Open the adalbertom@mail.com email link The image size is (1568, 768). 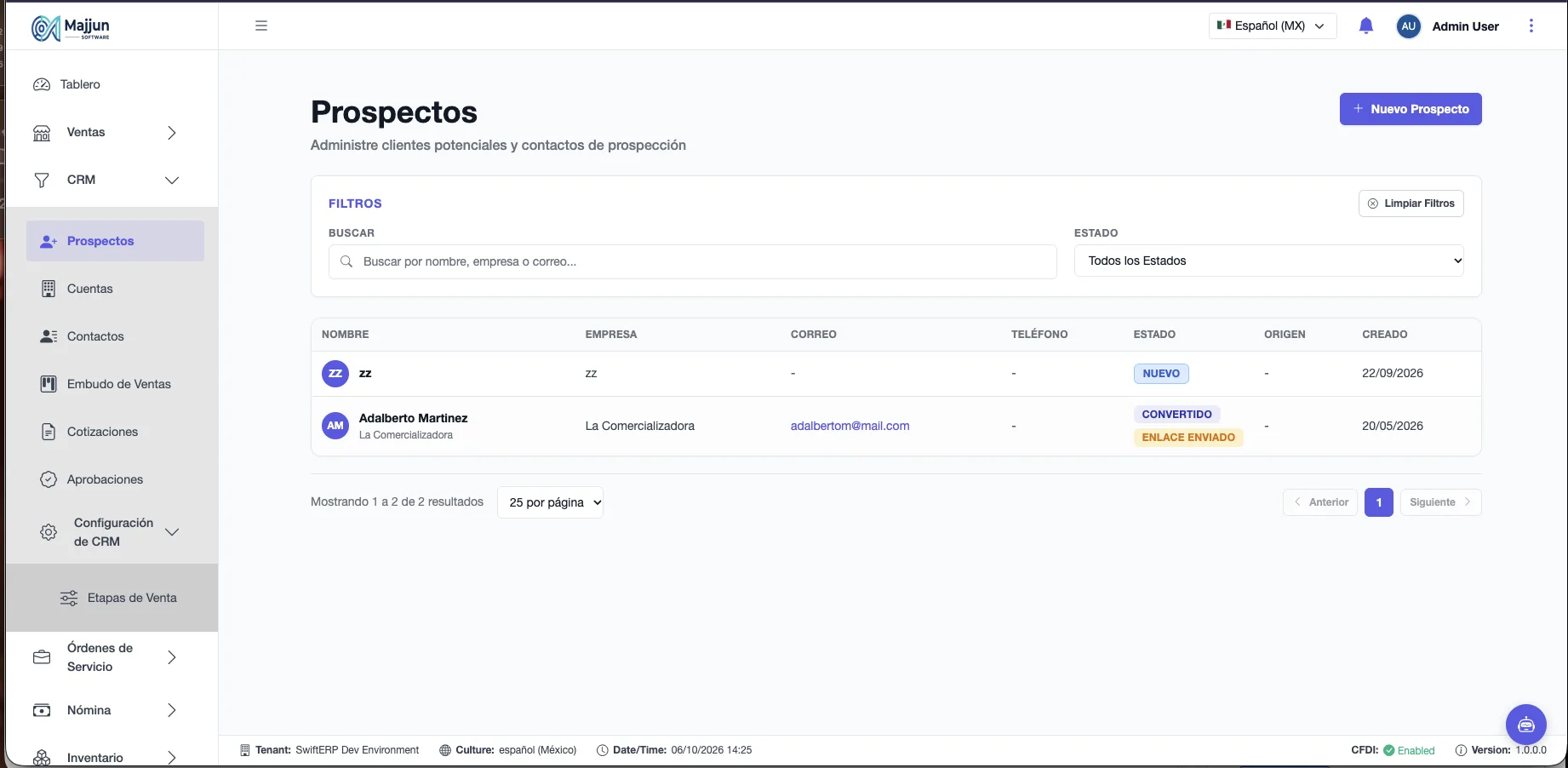coord(850,426)
